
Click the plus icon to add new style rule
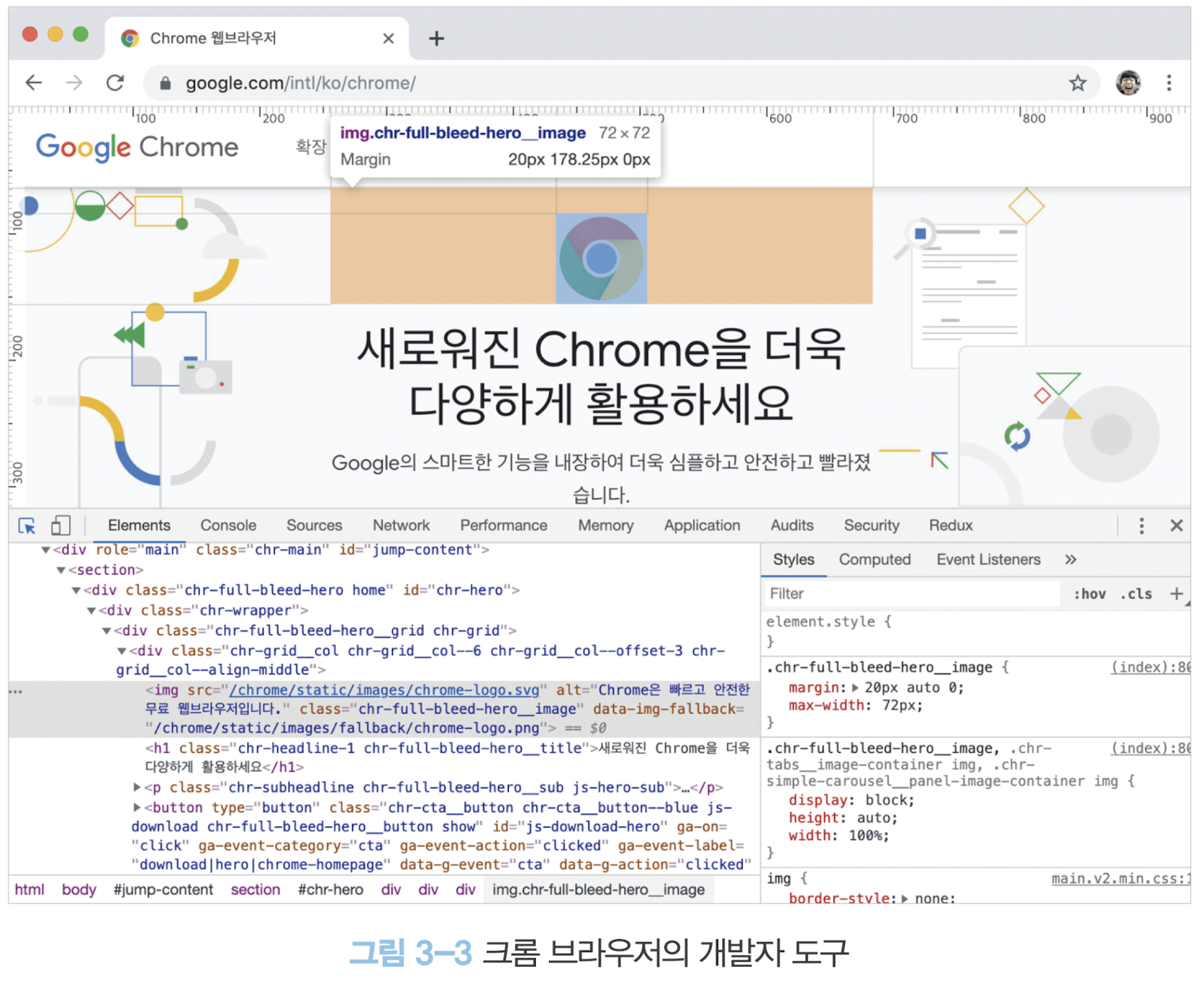click(x=1176, y=594)
